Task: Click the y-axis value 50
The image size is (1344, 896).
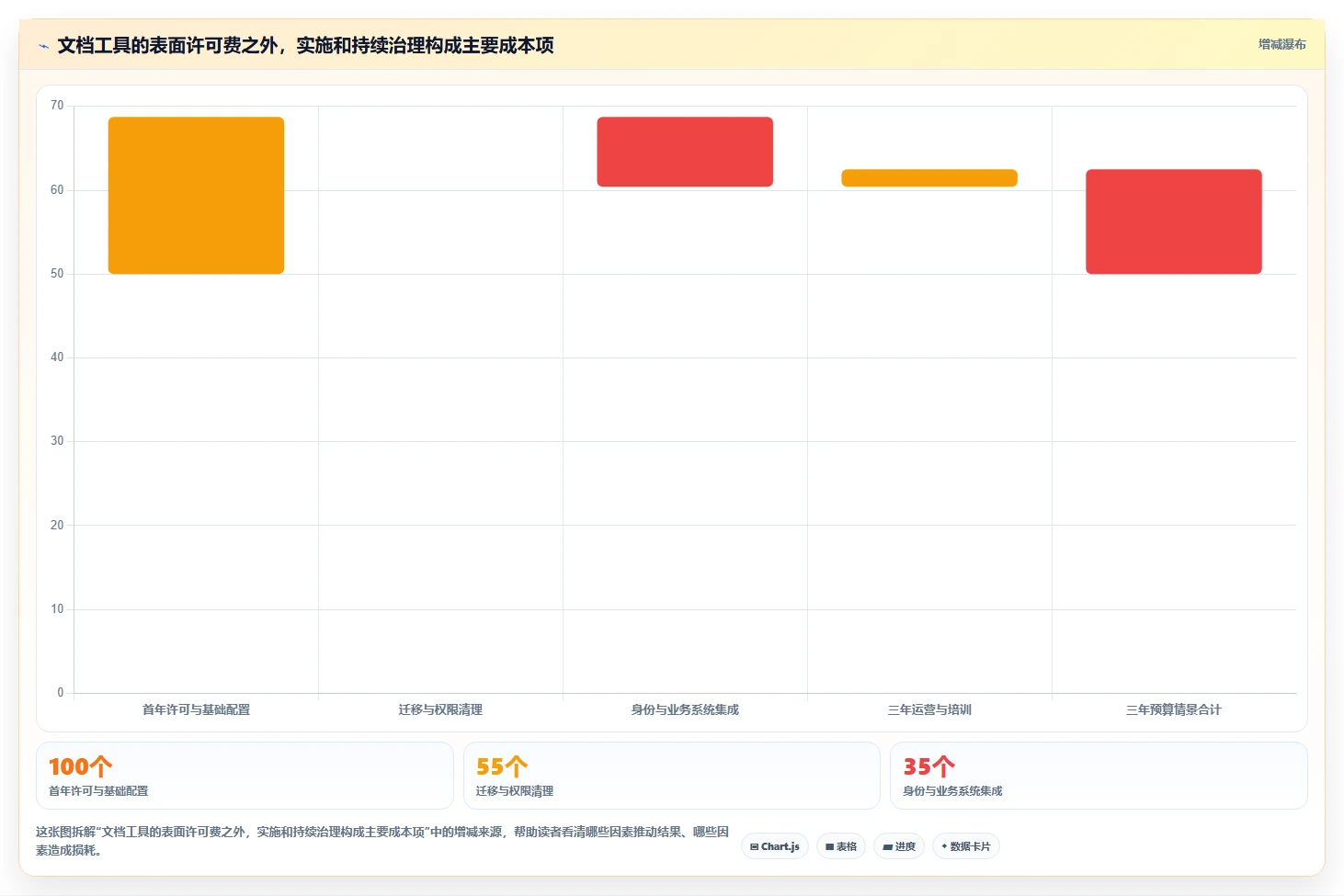Action: [57, 274]
